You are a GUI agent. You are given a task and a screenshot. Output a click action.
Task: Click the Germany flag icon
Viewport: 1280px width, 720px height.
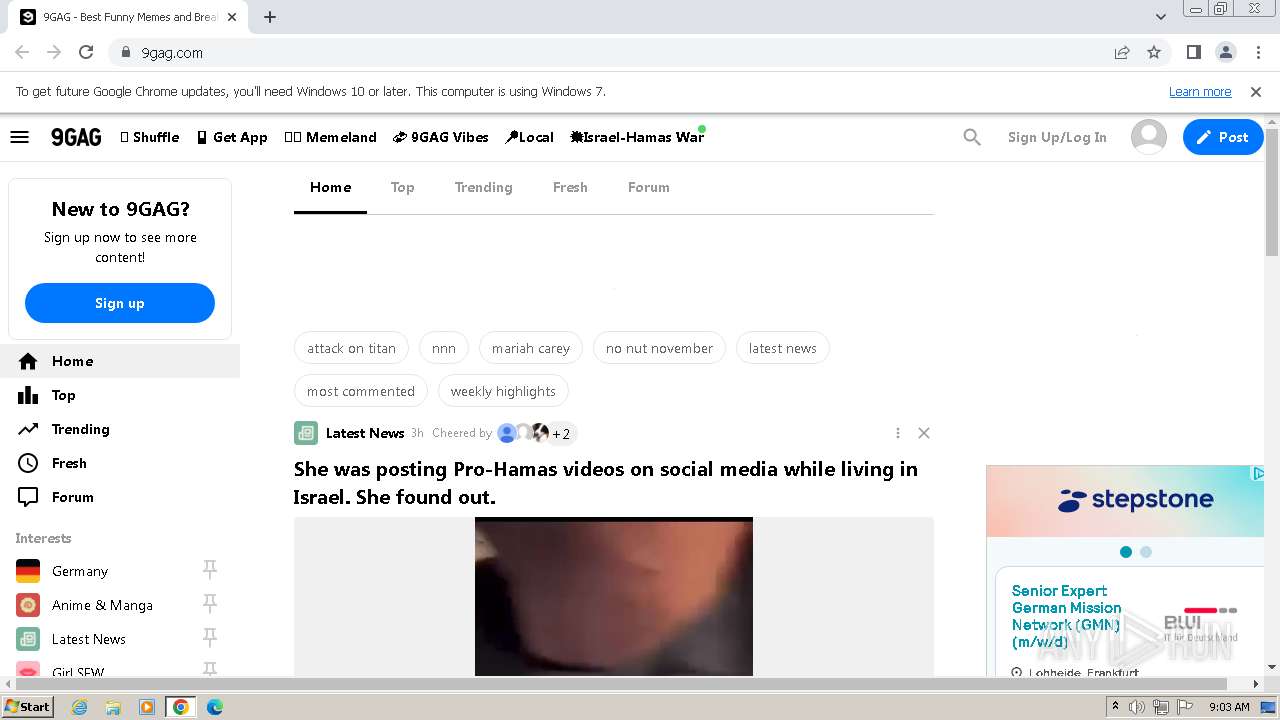(x=28, y=571)
